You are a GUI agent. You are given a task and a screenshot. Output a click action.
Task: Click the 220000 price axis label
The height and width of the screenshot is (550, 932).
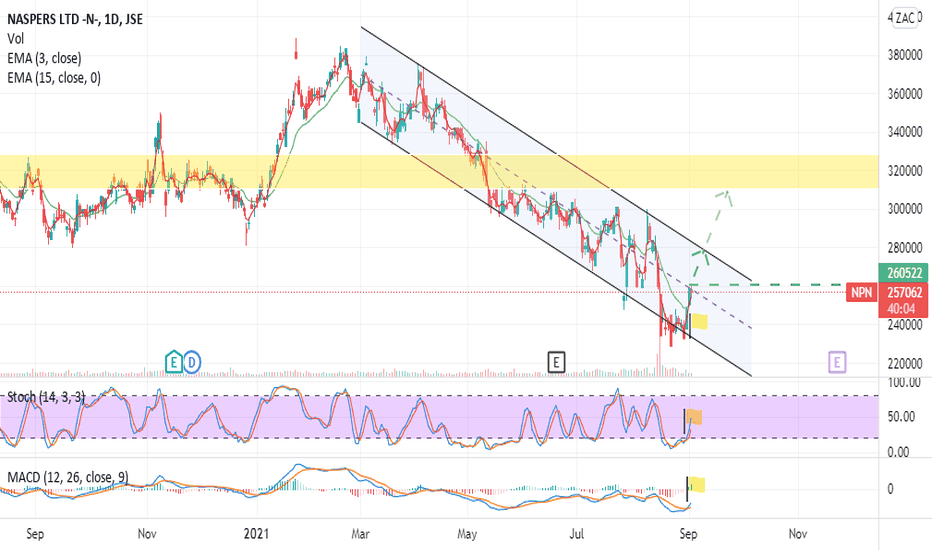click(905, 364)
